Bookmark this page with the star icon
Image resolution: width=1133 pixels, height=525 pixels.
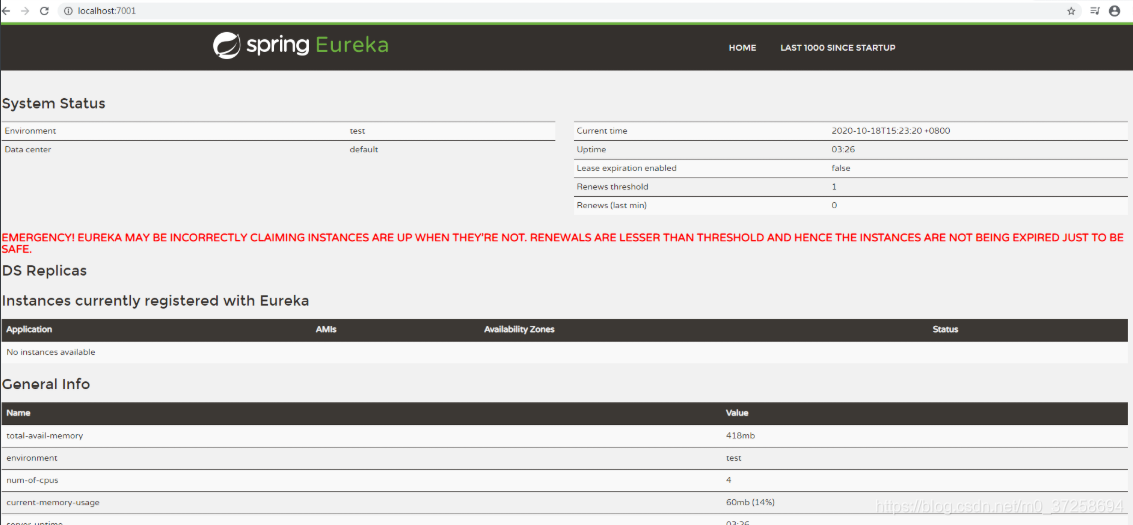1071,11
